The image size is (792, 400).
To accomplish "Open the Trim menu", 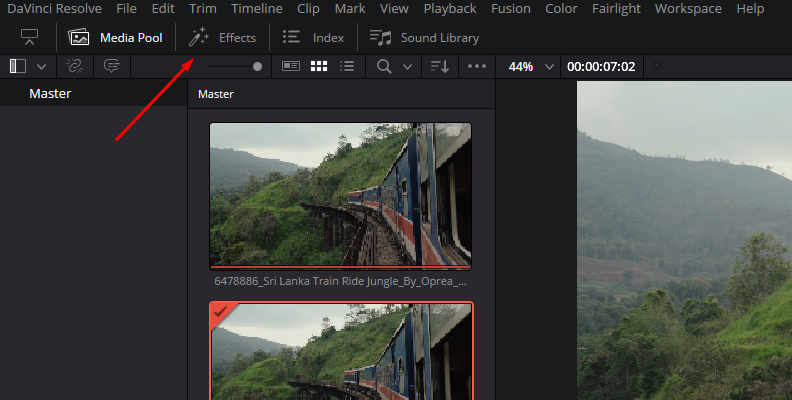I will pyautogui.click(x=203, y=9).
